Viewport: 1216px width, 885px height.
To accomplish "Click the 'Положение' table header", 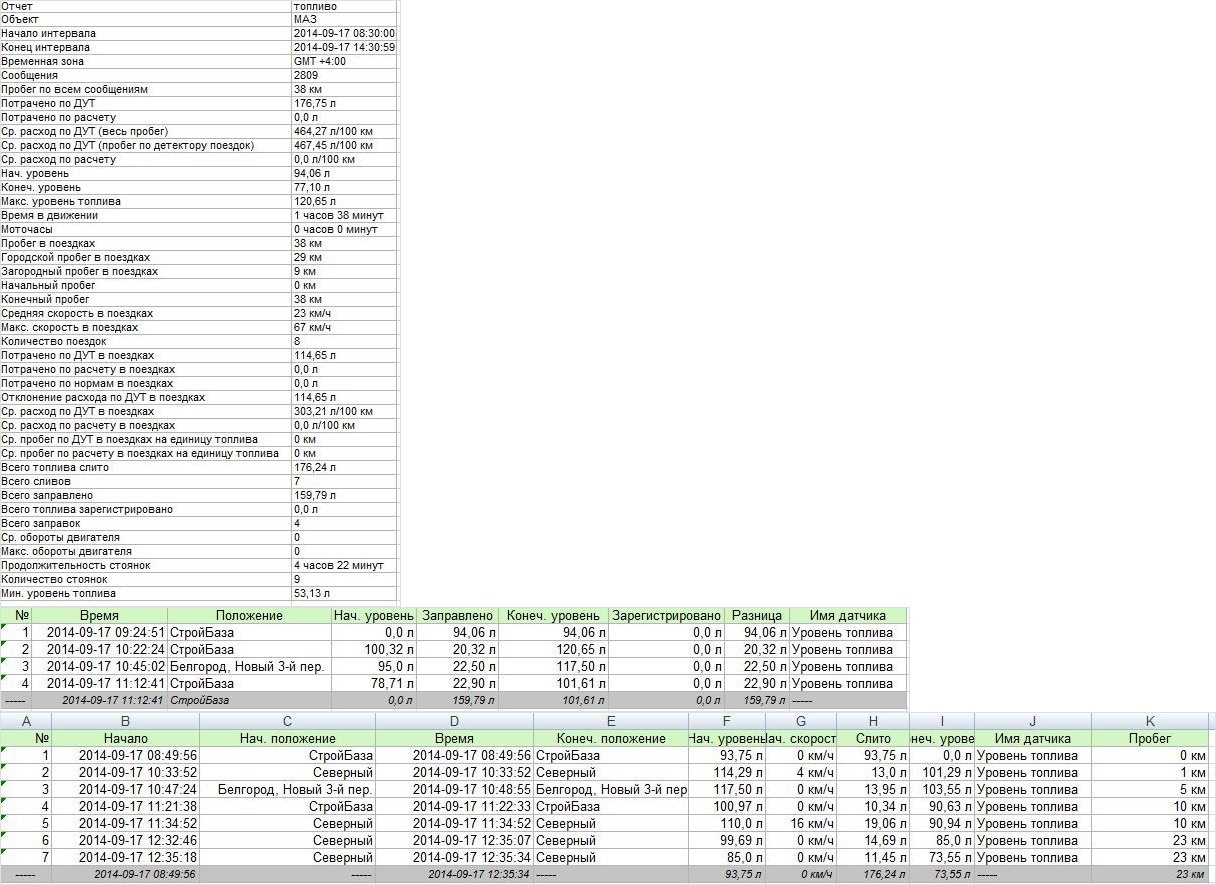I will pos(249,616).
